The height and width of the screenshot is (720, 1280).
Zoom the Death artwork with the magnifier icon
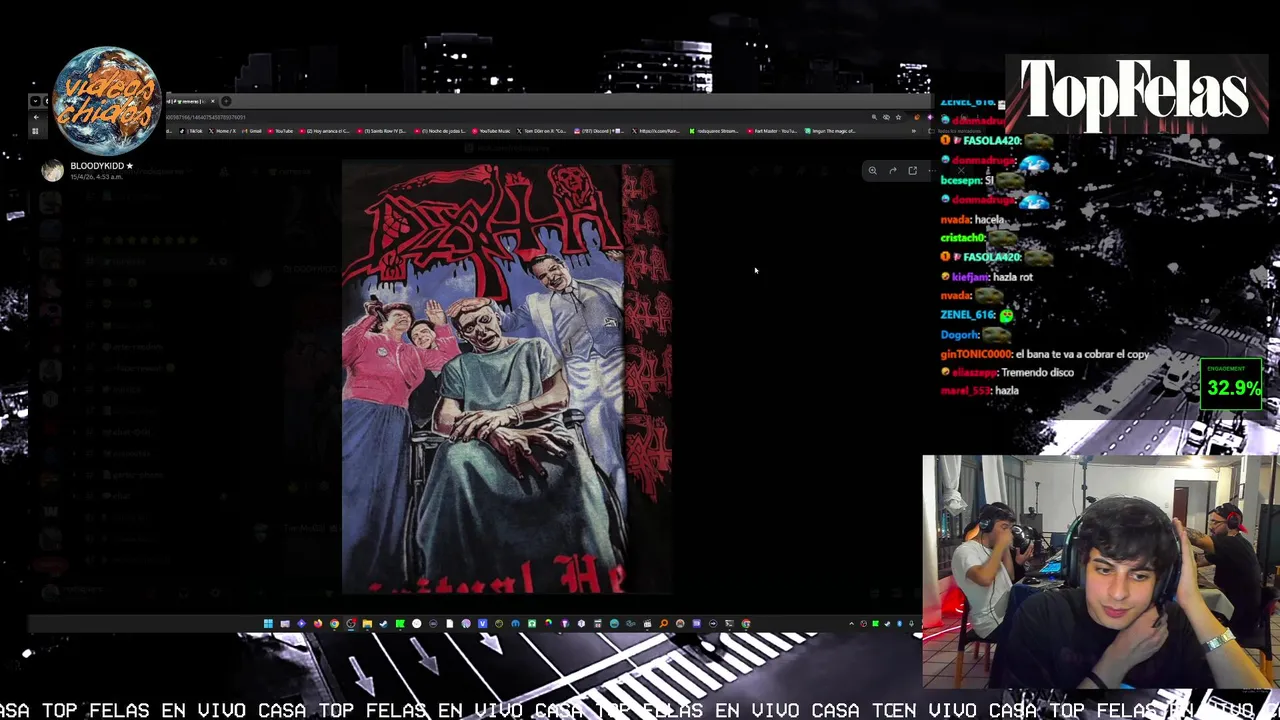click(872, 171)
